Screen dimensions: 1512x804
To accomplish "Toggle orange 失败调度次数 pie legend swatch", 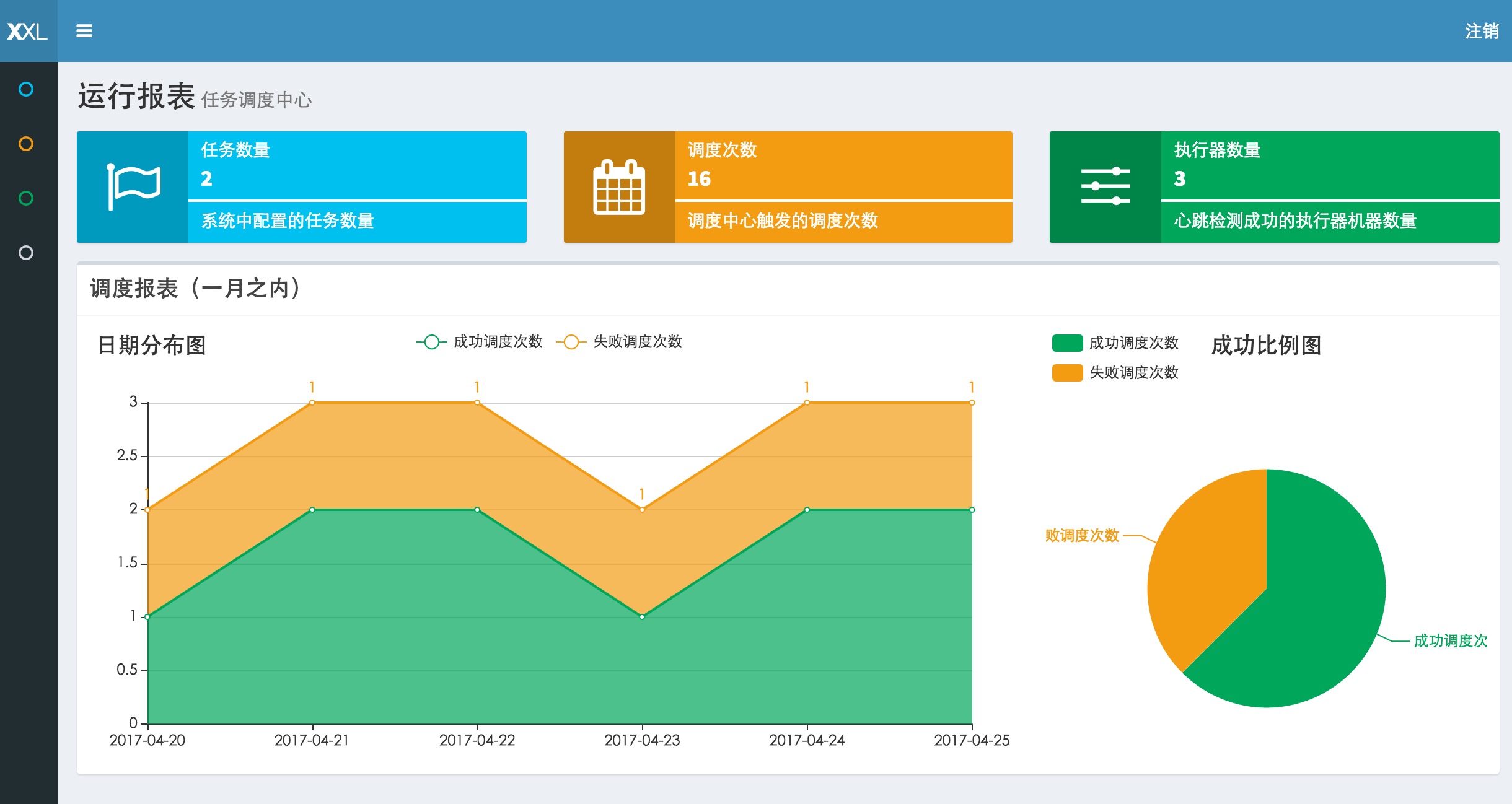I will (x=1068, y=373).
